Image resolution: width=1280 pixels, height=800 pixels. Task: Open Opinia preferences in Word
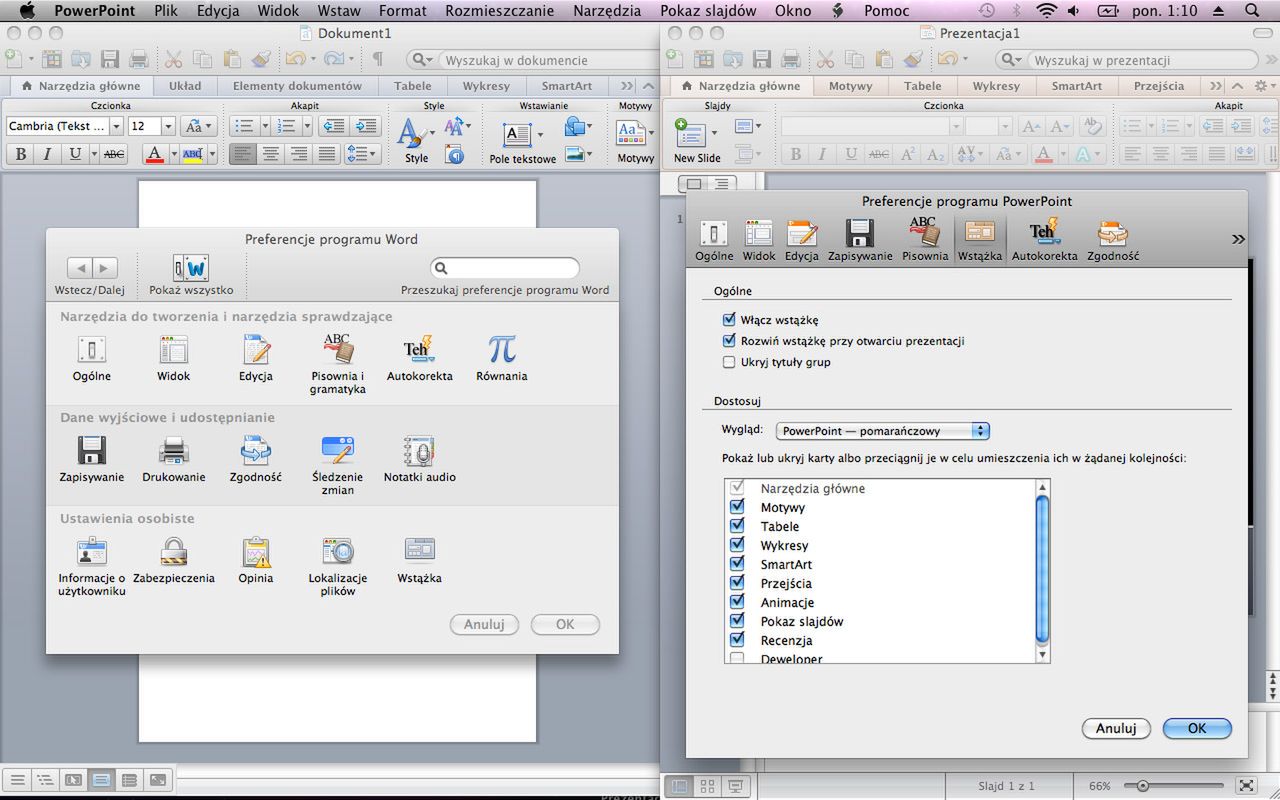click(256, 561)
